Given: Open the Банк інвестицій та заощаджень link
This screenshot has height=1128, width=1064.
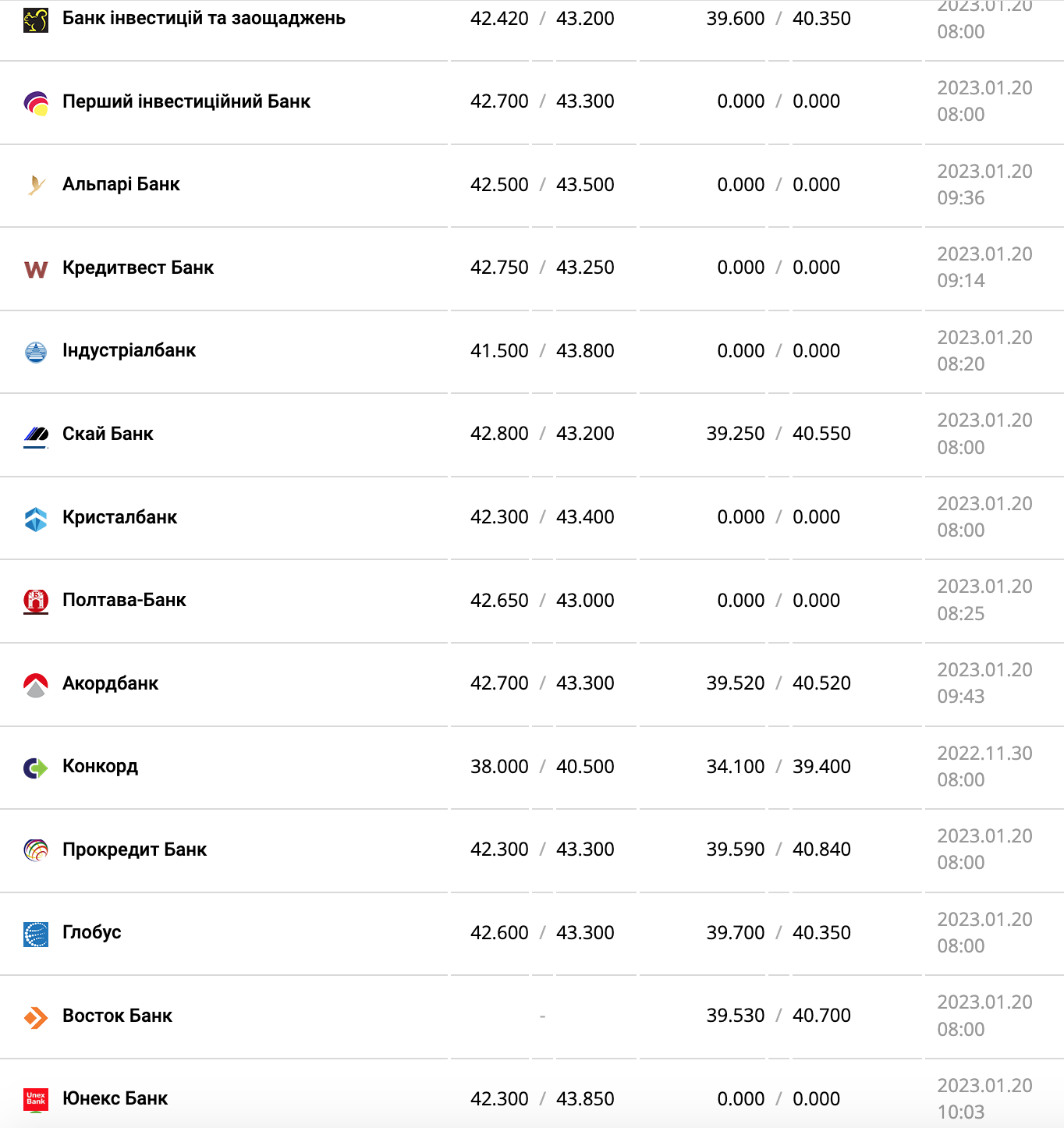Looking at the screenshot, I should coord(204,18).
